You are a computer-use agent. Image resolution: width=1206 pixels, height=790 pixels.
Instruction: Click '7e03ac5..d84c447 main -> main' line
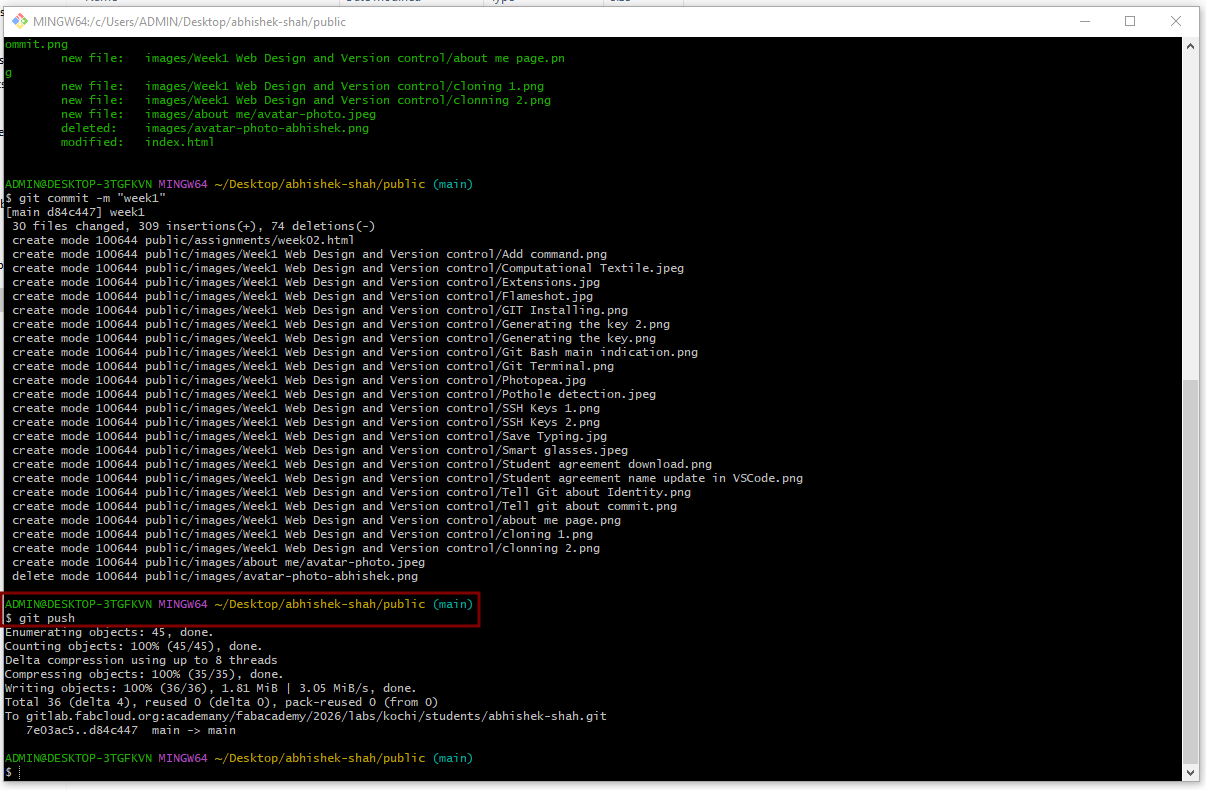click(x=131, y=730)
